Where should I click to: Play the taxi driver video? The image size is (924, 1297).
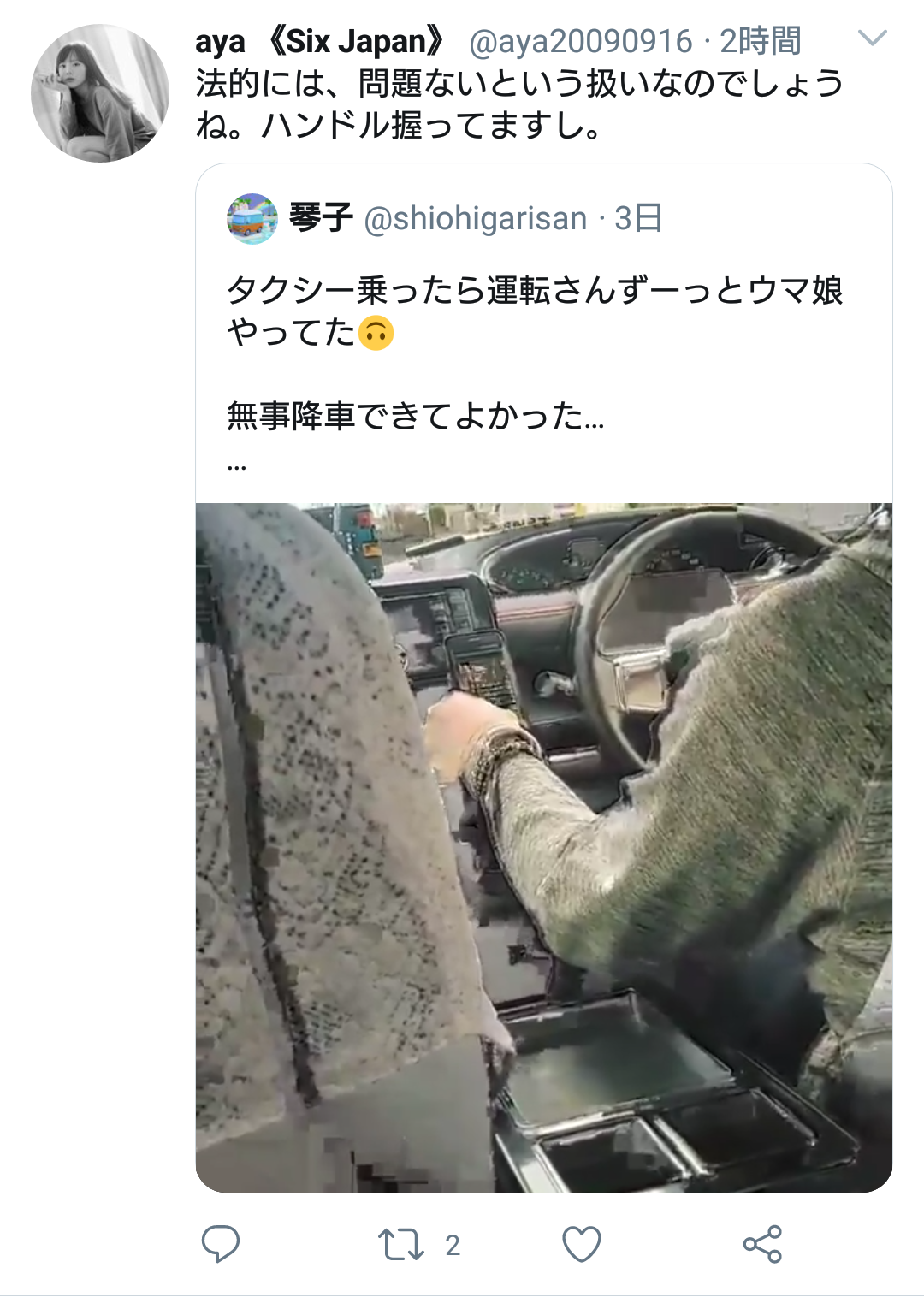click(544, 847)
